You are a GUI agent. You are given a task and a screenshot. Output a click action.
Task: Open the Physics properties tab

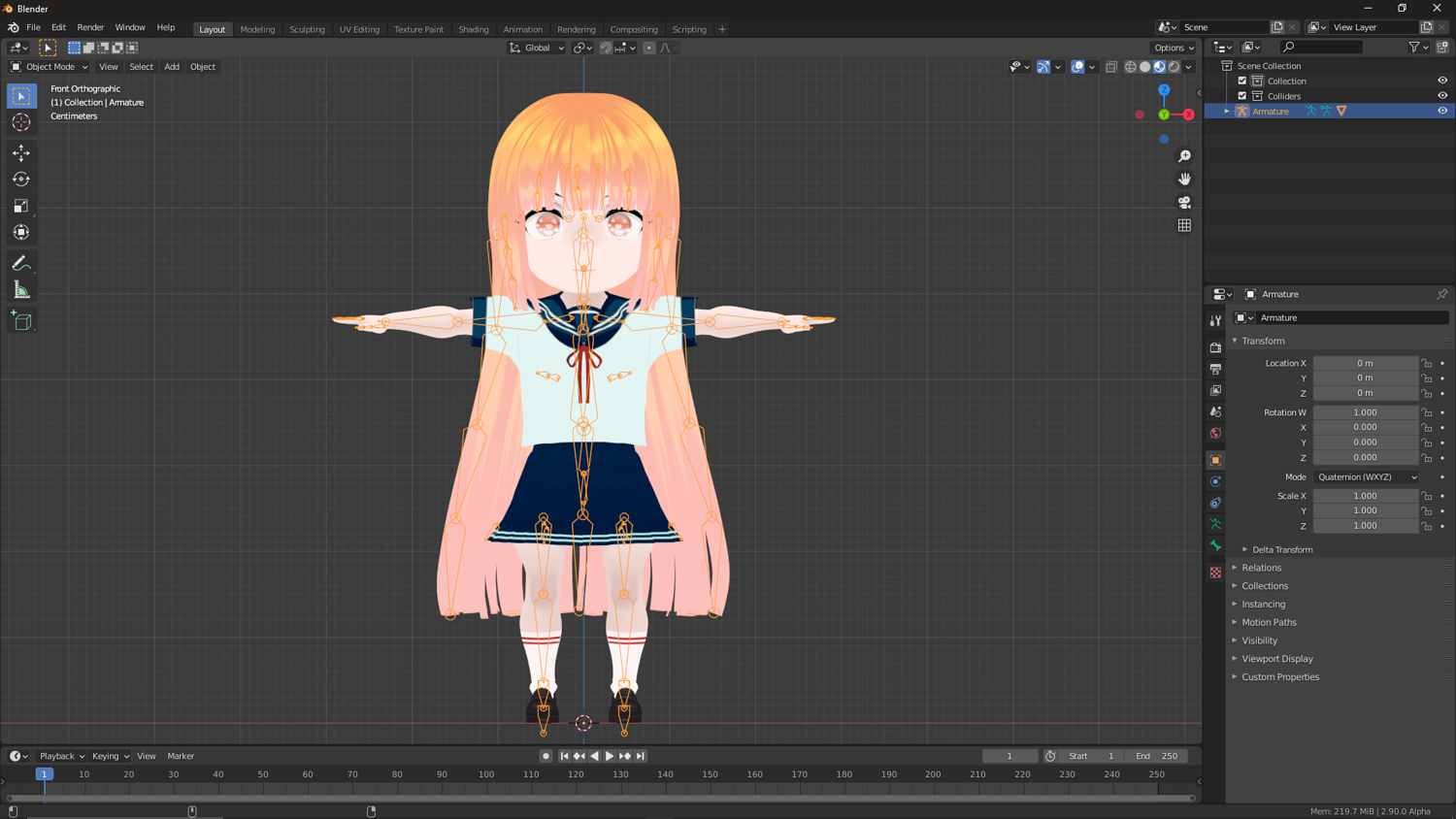pyautogui.click(x=1215, y=481)
